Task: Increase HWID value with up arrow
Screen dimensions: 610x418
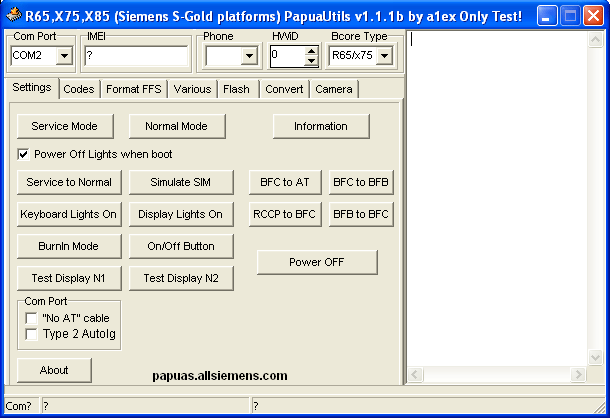Action: click(x=311, y=51)
